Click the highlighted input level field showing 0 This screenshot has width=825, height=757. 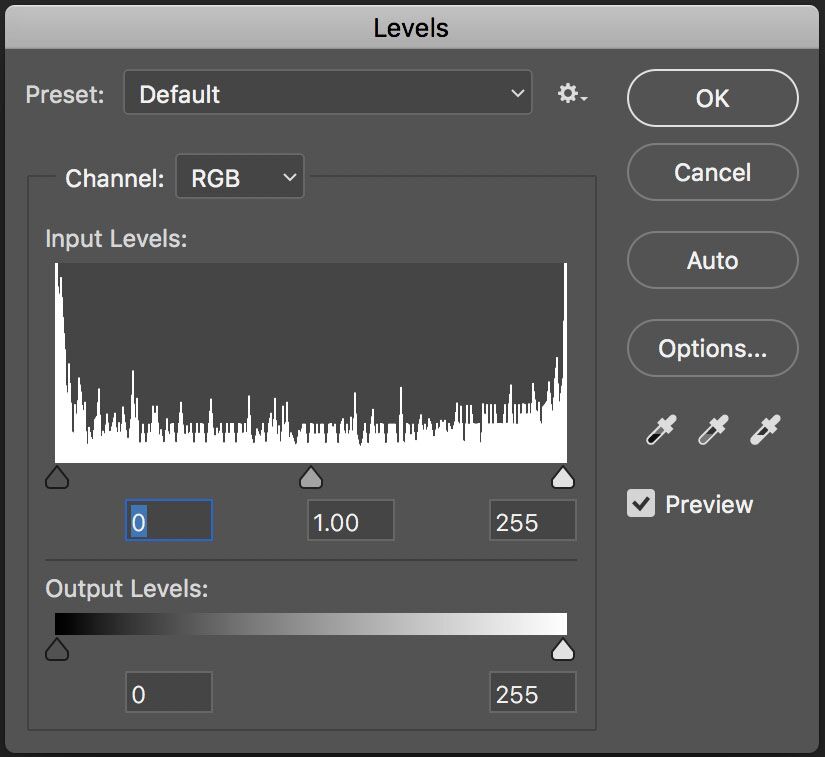pos(168,520)
